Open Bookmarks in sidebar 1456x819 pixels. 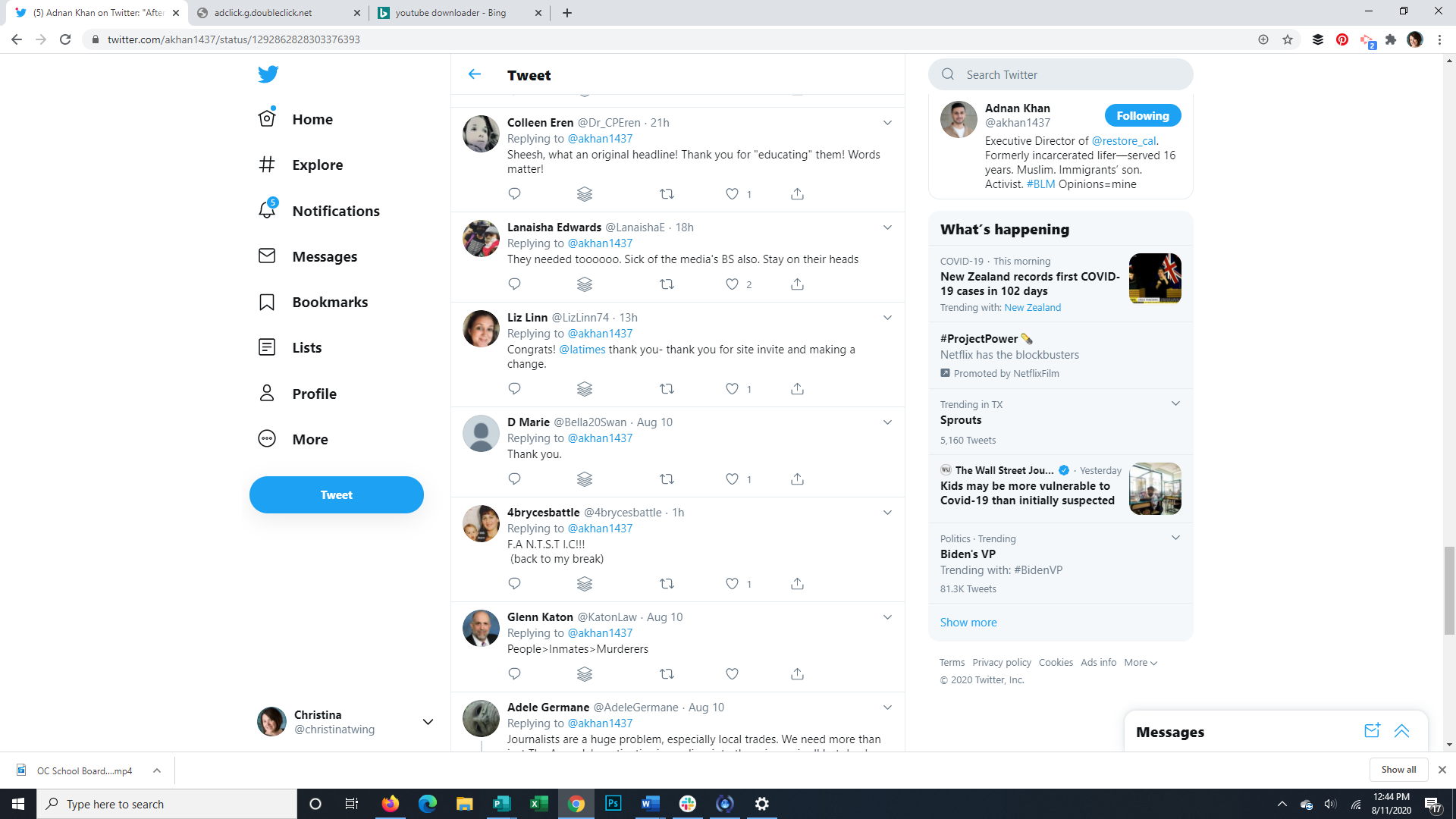[x=330, y=303]
